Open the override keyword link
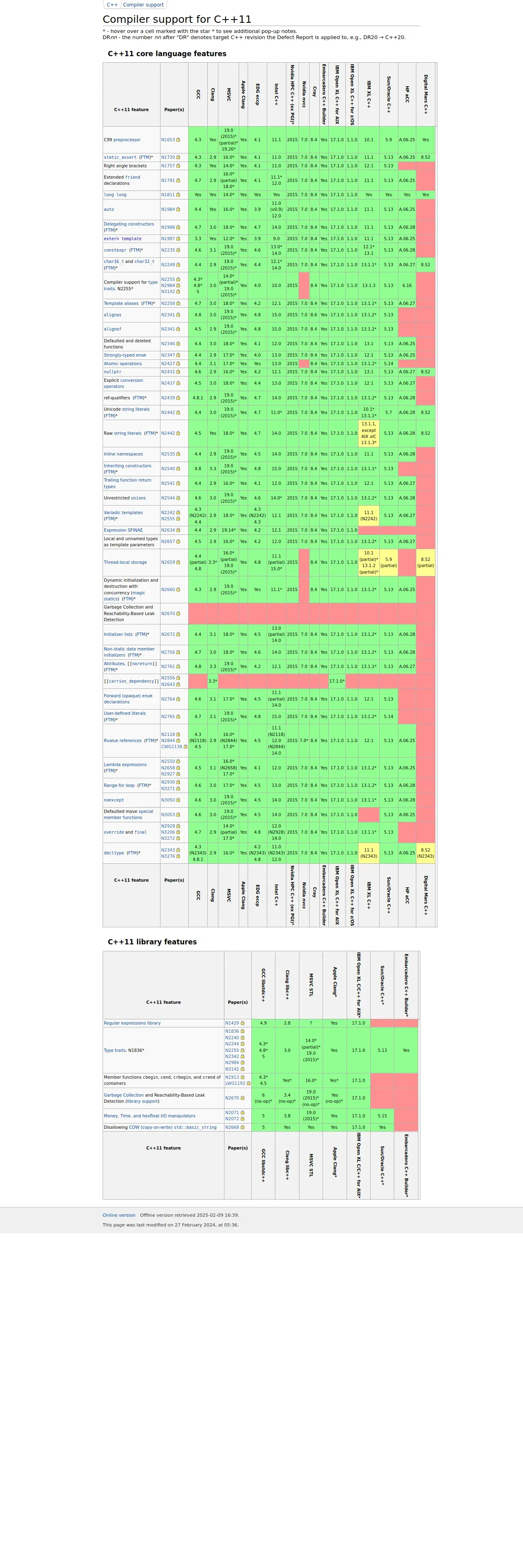Screen dimensions: 523x1568 (114, 832)
